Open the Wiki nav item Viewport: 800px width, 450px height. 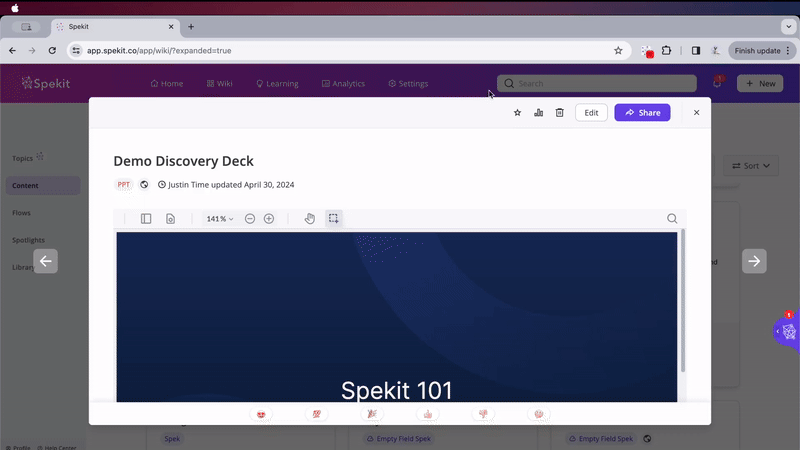pos(219,84)
